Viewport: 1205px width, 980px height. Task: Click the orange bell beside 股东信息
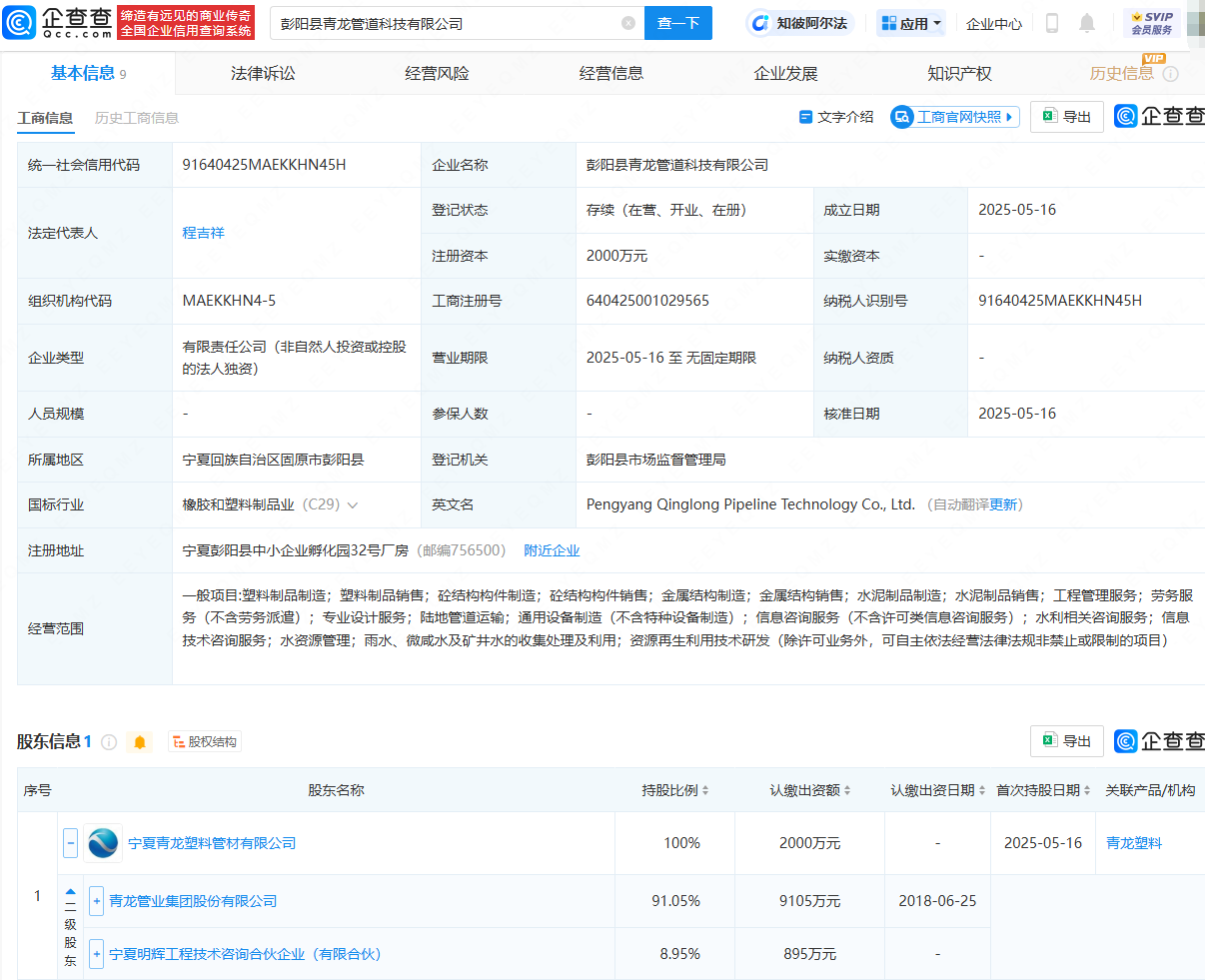pos(140,742)
